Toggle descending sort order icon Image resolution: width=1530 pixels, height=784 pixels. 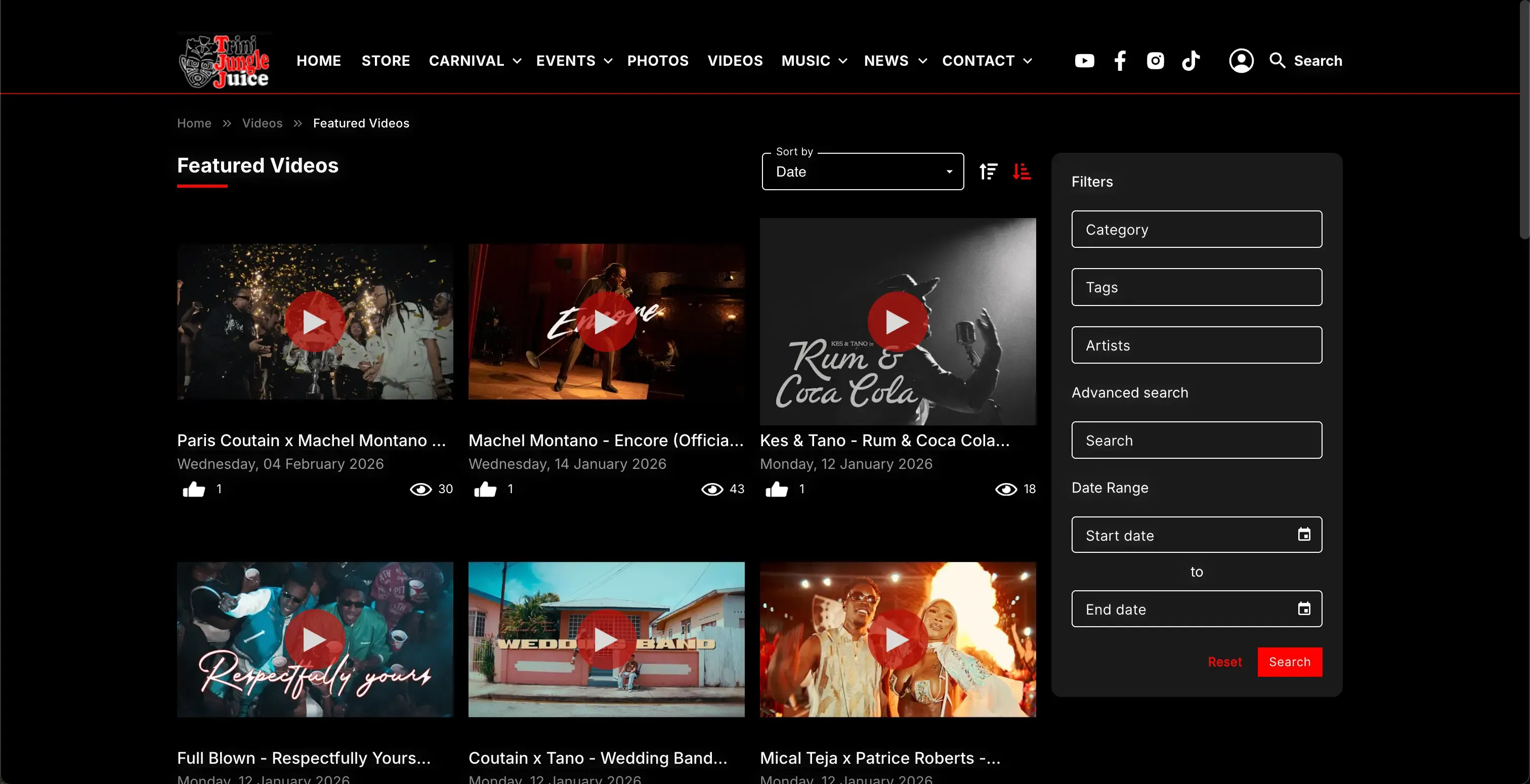point(1022,171)
